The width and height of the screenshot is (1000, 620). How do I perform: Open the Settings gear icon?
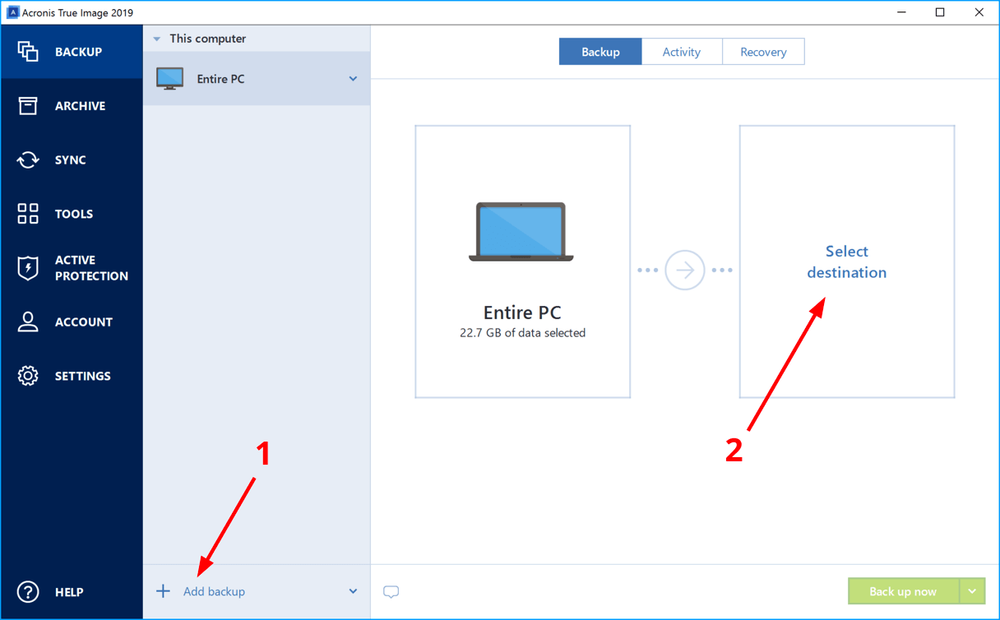[27, 376]
